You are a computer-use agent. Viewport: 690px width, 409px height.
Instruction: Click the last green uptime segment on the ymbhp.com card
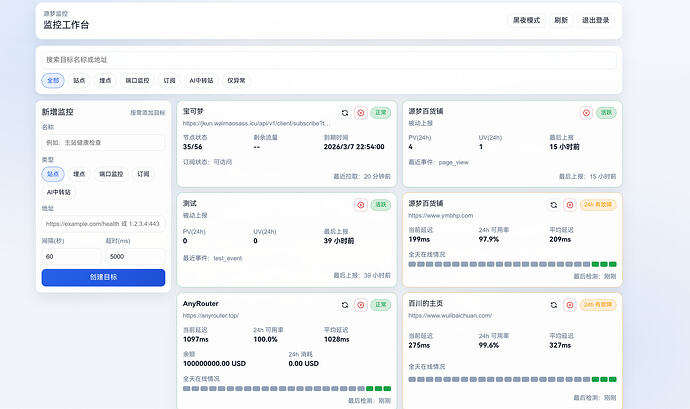[x=613, y=265]
